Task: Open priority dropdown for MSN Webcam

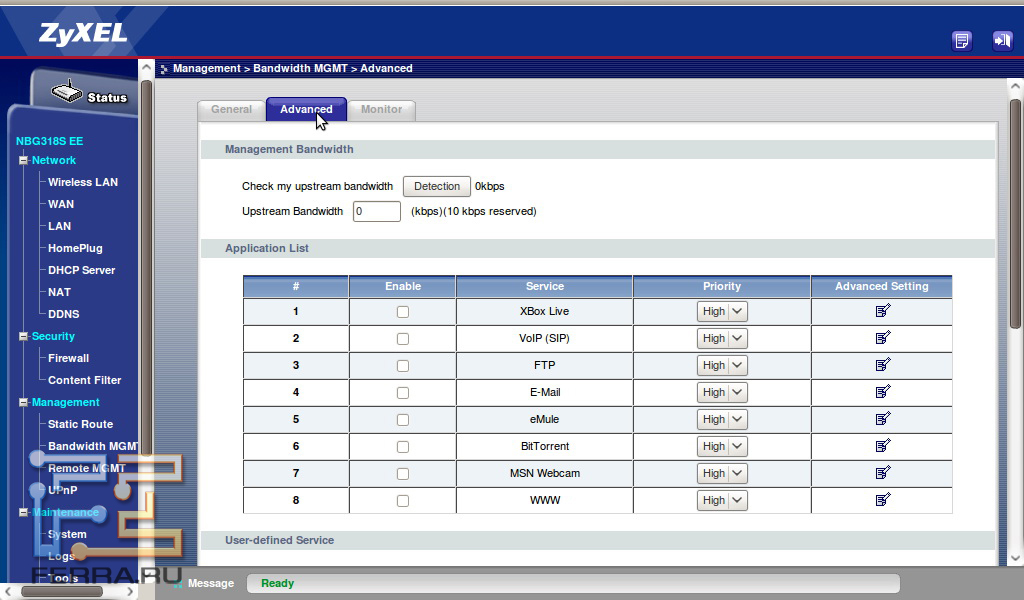Action: coord(722,473)
